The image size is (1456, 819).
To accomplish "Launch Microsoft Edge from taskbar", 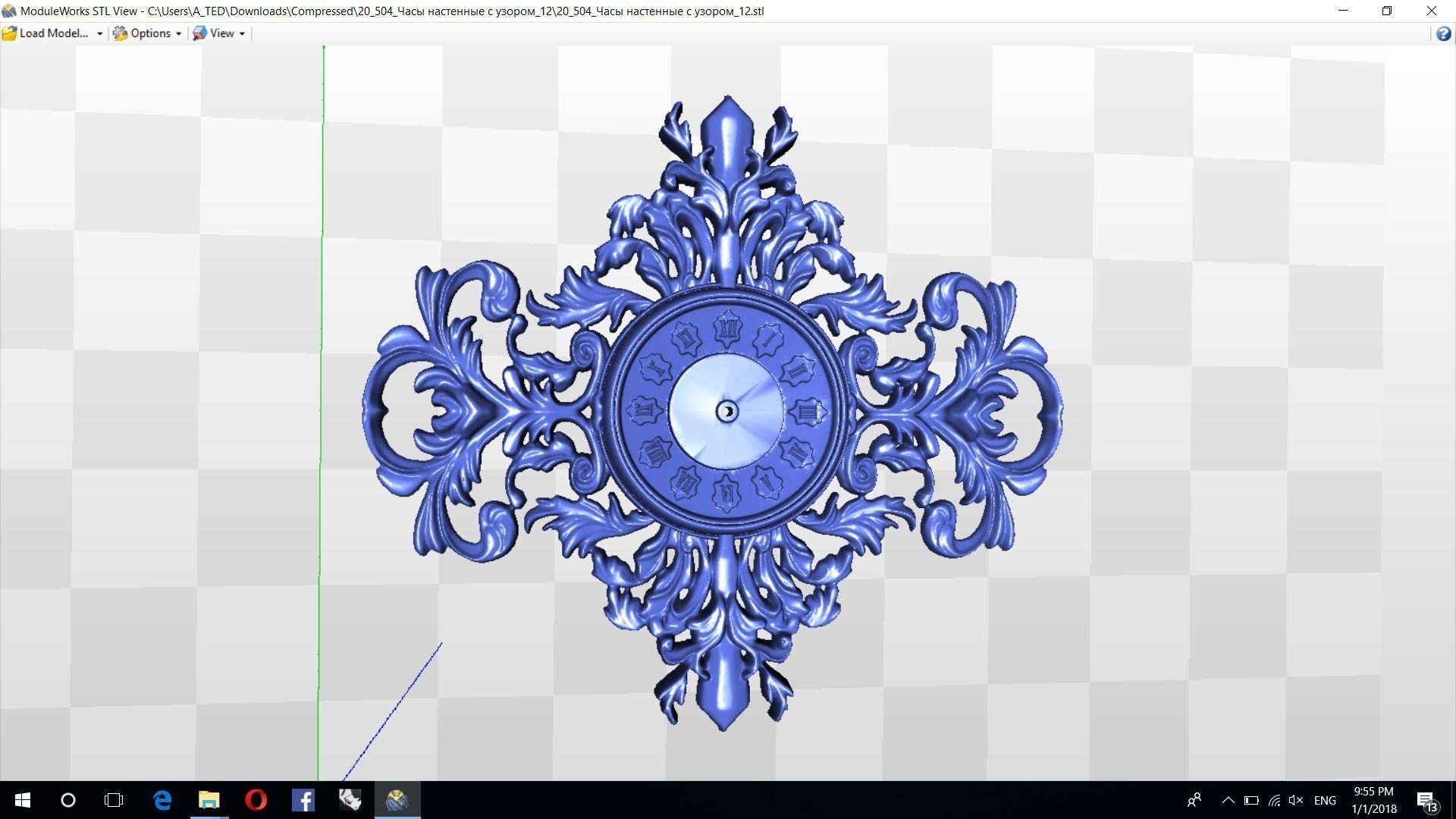I will (162, 800).
